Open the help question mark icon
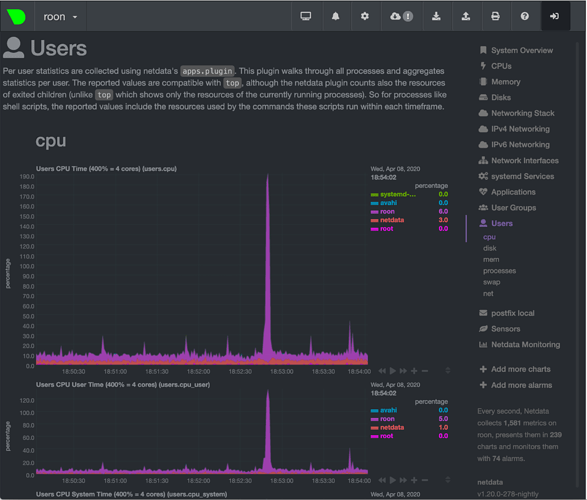Screen dimensions: 587x500 click(x=525, y=16)
